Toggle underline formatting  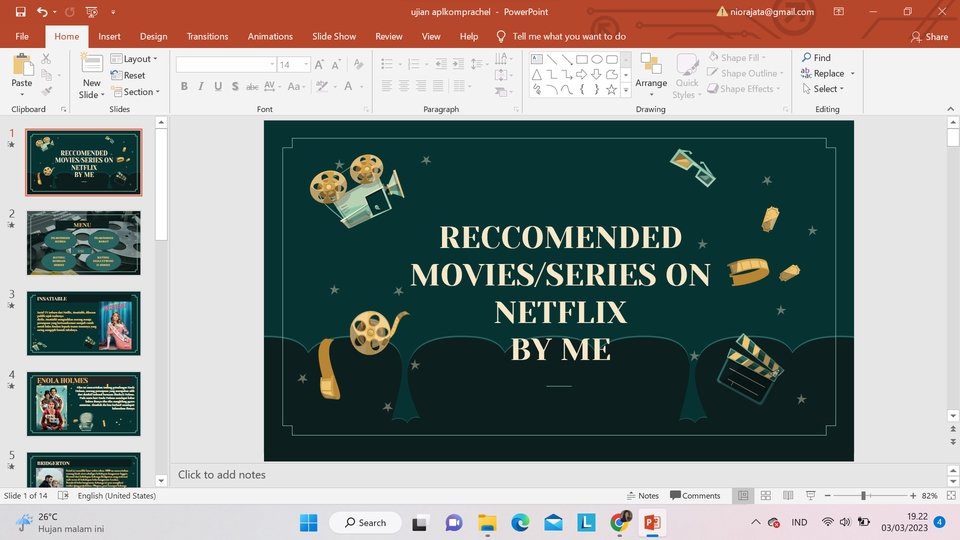218,86
